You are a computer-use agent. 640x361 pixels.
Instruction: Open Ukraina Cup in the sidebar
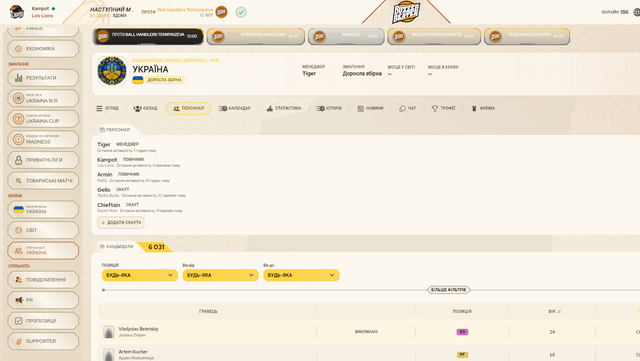[x=43, y=119]
